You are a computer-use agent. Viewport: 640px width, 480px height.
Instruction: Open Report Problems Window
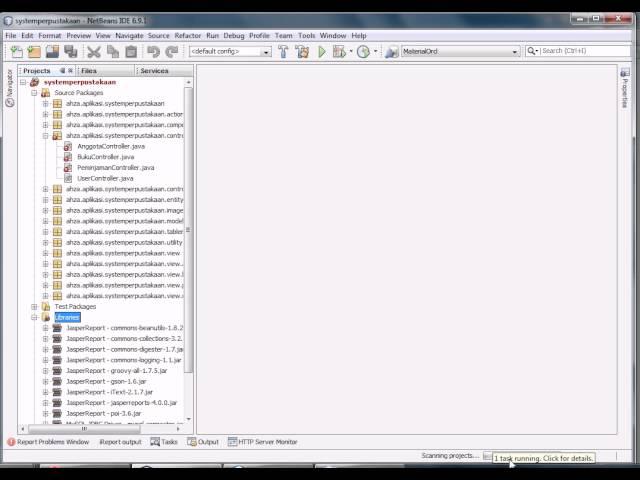point(48,442)
